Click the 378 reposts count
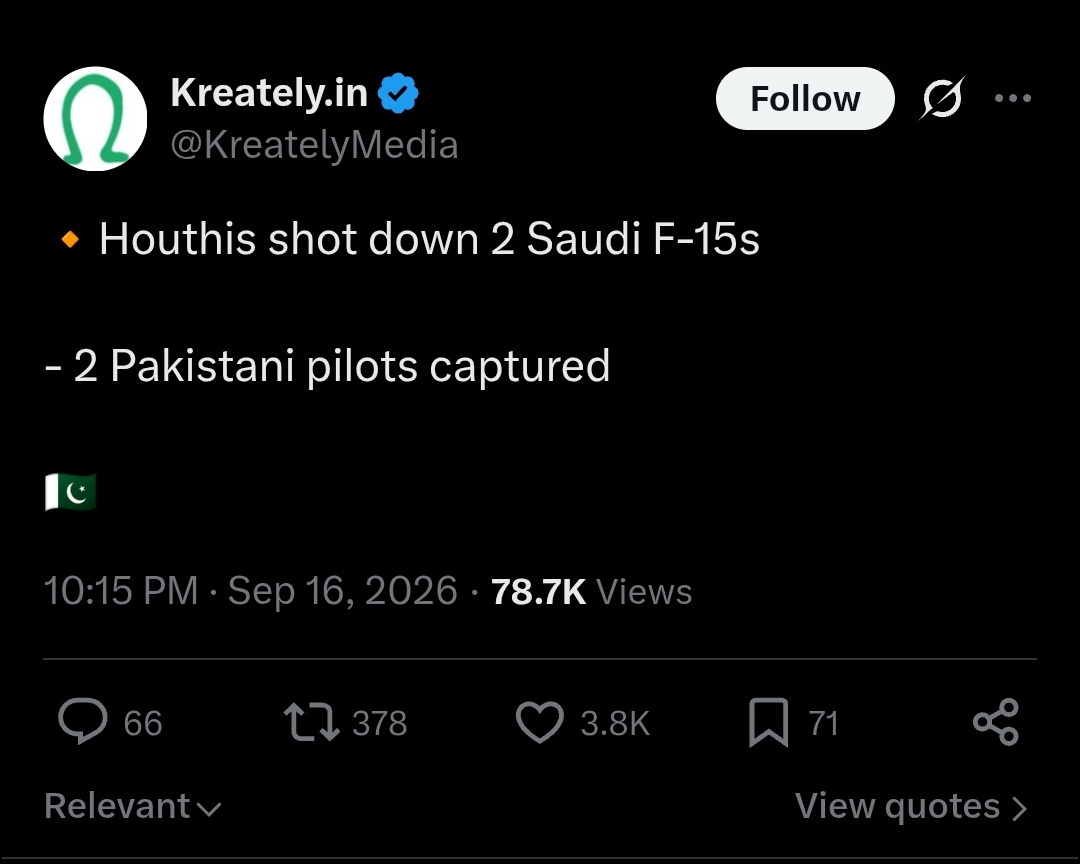The width and height of the screenshot is (1080, 864). [x=380, y=723]
